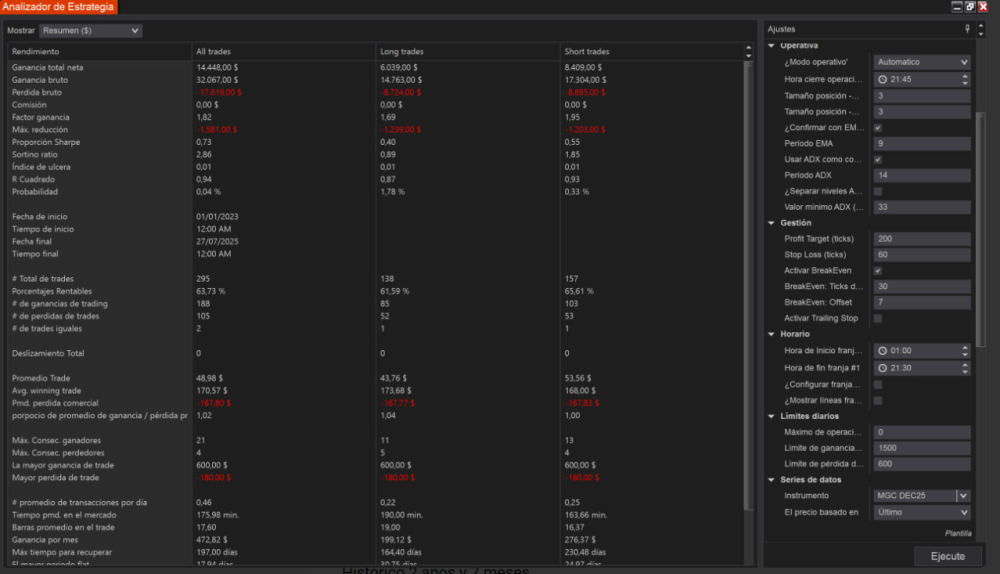1000x574 pixels.
Task: Click the Profit Target (ticks) input field
Action: point(921,239)
